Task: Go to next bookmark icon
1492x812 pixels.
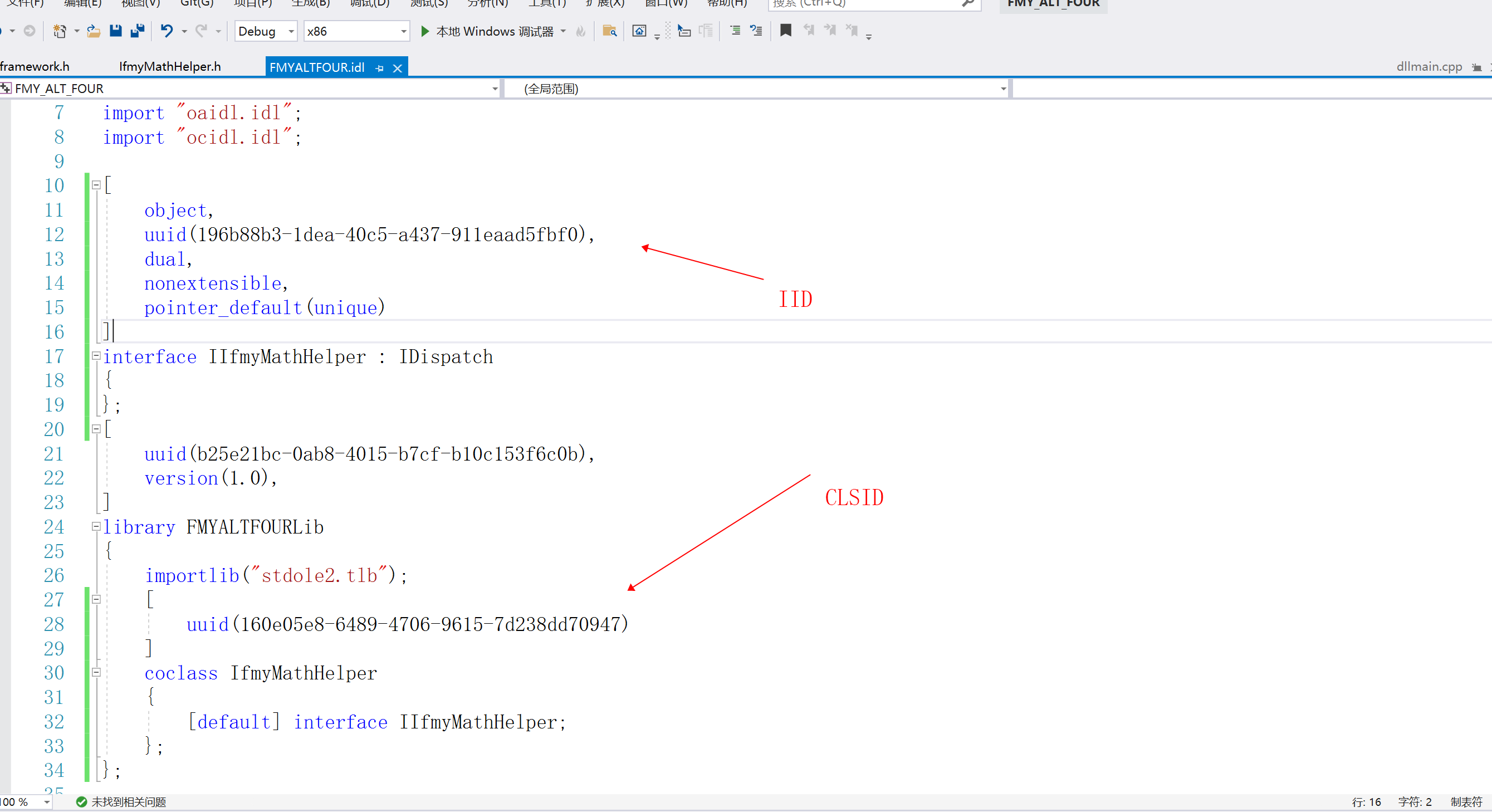Action: tap(830, 31)
